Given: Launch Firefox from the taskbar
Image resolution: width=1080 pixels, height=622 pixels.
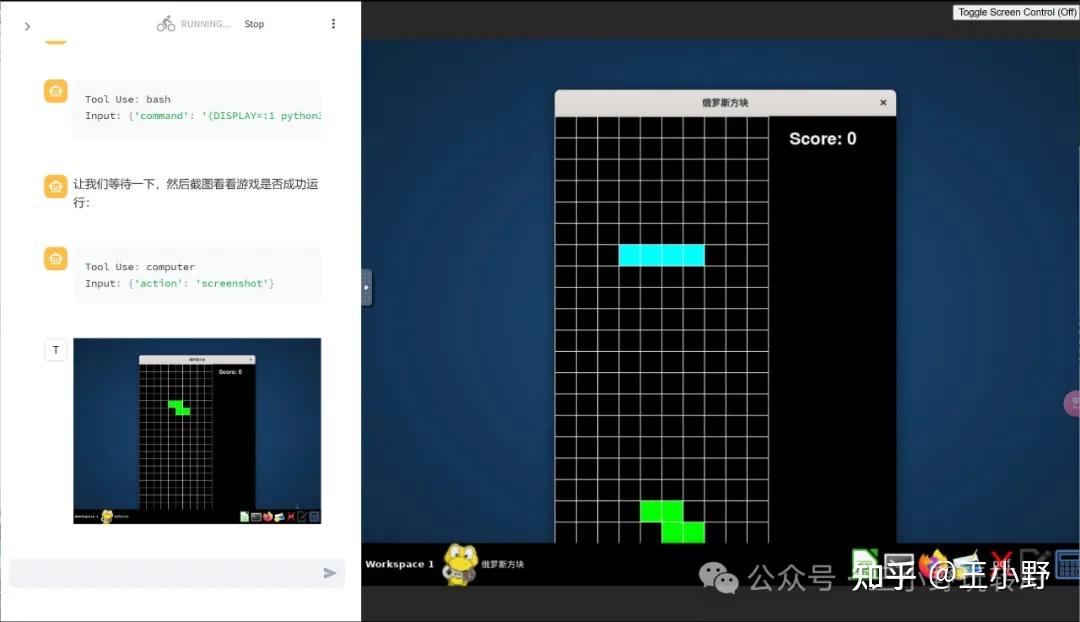Looking at the screenshot, I should (933, 563).
